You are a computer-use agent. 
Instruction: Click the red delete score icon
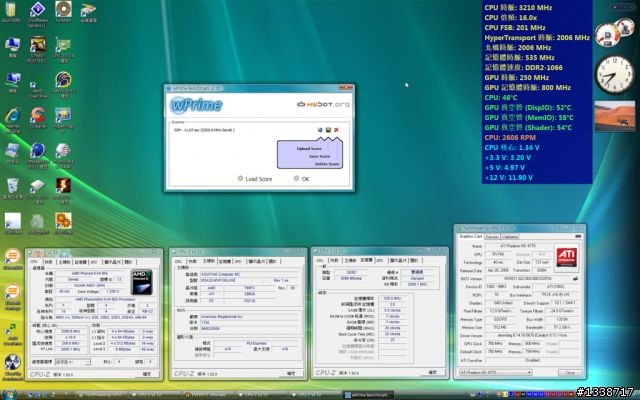click(x=336, y=130)
